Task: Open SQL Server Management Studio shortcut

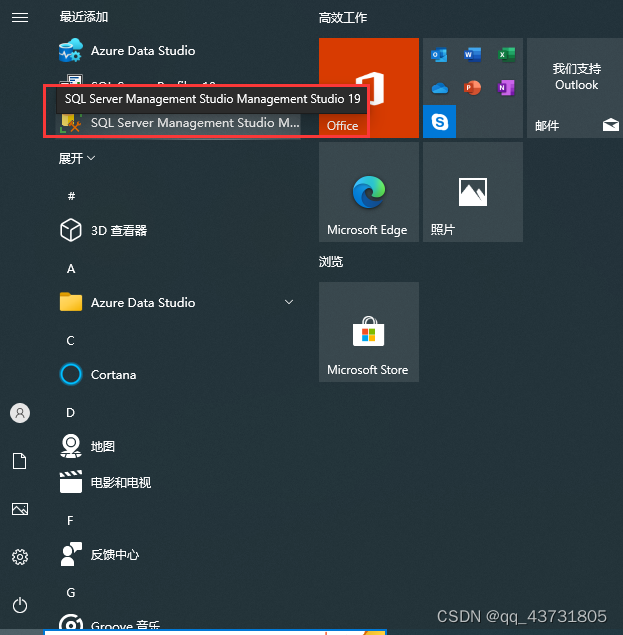Action: 178,123
